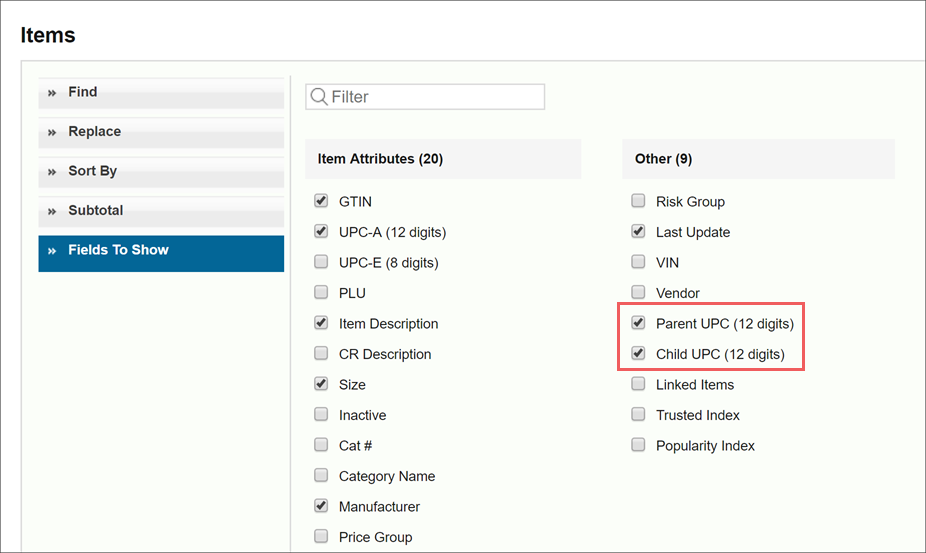
Task: Click the double-chevron icon beside Sort By
Action: tap(52, 172)
